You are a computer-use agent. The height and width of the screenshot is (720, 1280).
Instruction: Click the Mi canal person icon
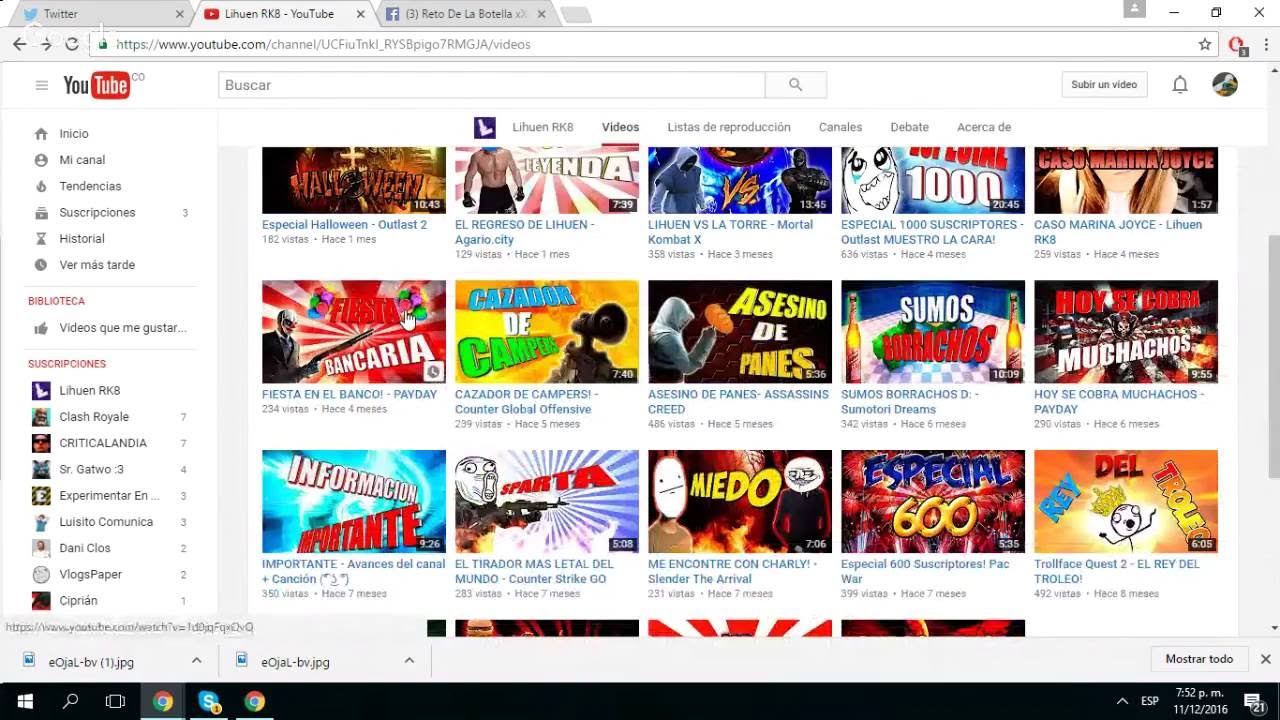click(x=41, y=160)
